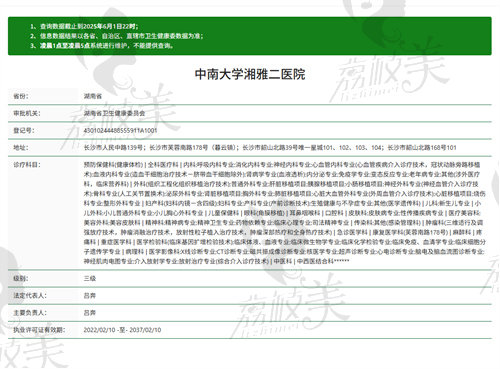Click the 主要负责人 row label
The image size is (500, 369).
coord(30,313)
